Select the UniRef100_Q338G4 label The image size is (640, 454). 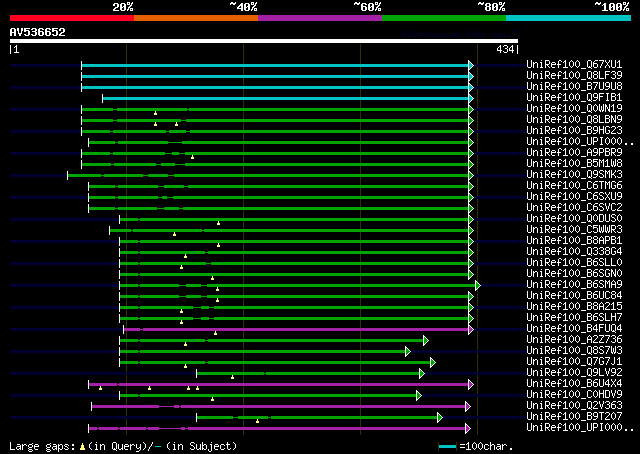tap(574, 252)
